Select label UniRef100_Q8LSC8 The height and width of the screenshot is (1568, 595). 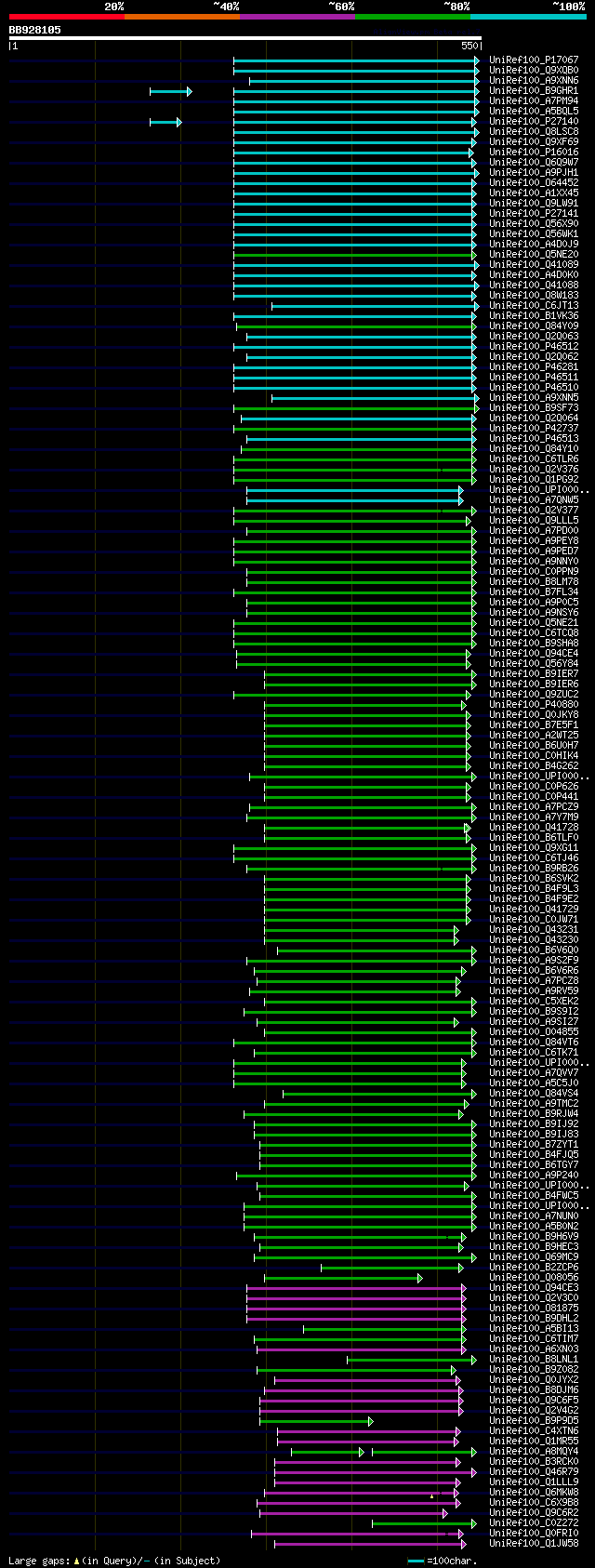pos(534,132)
